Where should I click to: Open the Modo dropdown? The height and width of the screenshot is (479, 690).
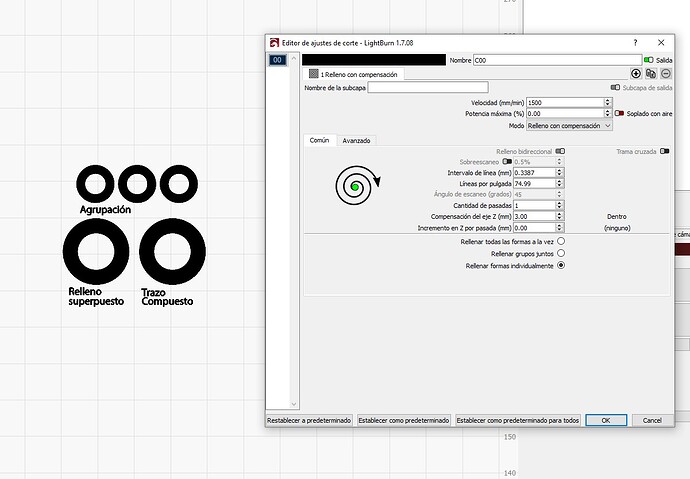[569, 126]
